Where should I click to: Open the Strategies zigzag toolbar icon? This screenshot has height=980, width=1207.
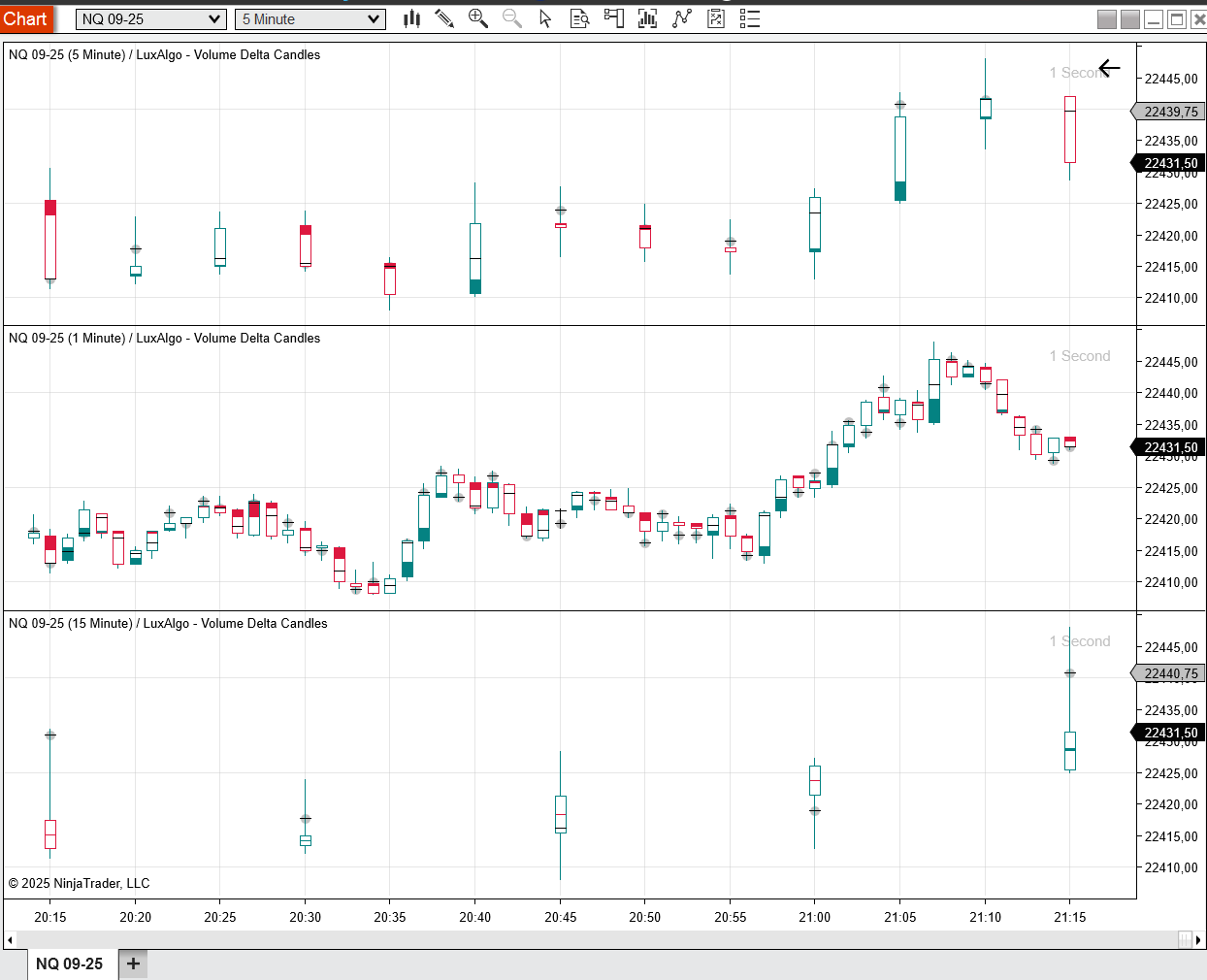[x=681, y=18]
